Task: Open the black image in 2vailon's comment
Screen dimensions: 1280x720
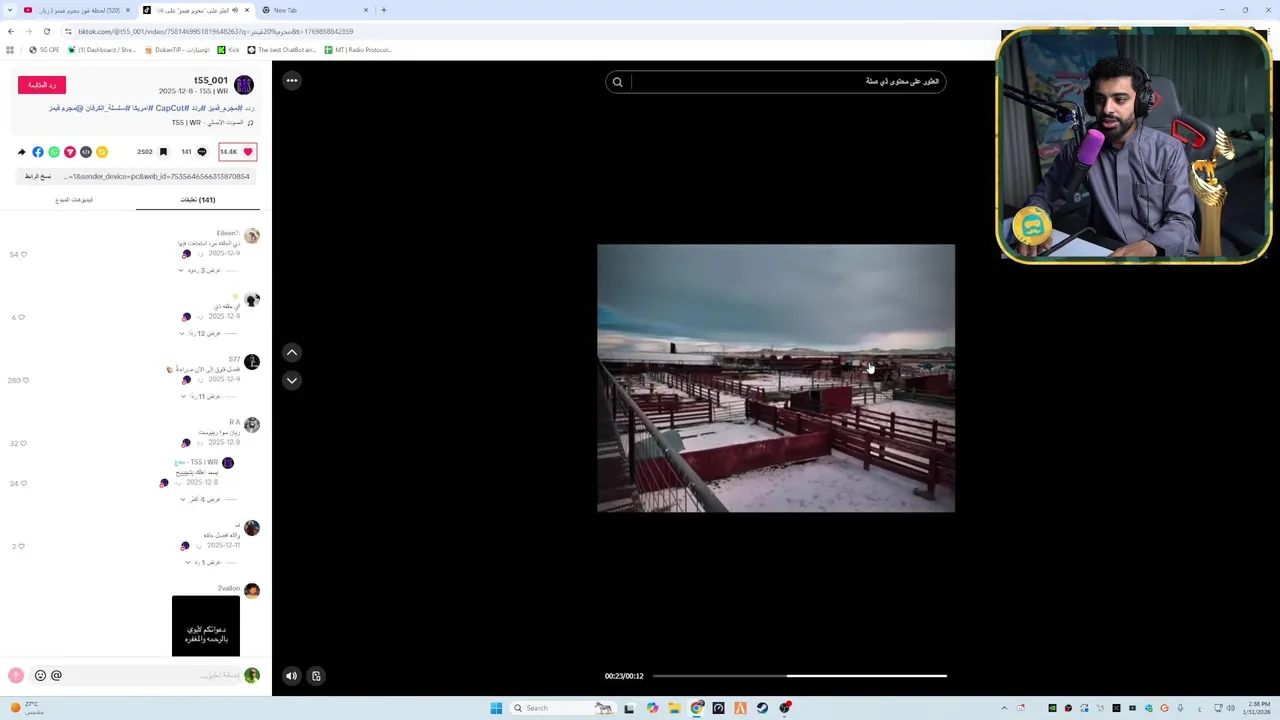Action: click(206, 626)
